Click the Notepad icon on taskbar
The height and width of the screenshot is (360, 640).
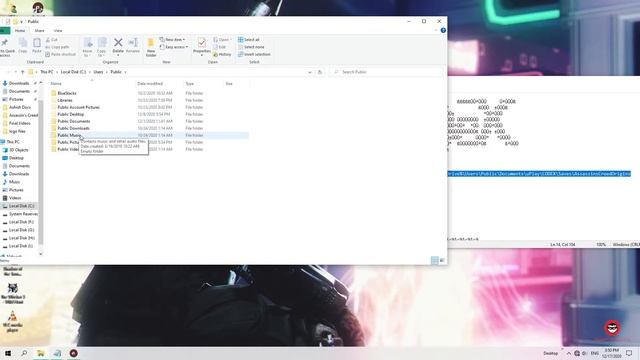tap(57, 353)
